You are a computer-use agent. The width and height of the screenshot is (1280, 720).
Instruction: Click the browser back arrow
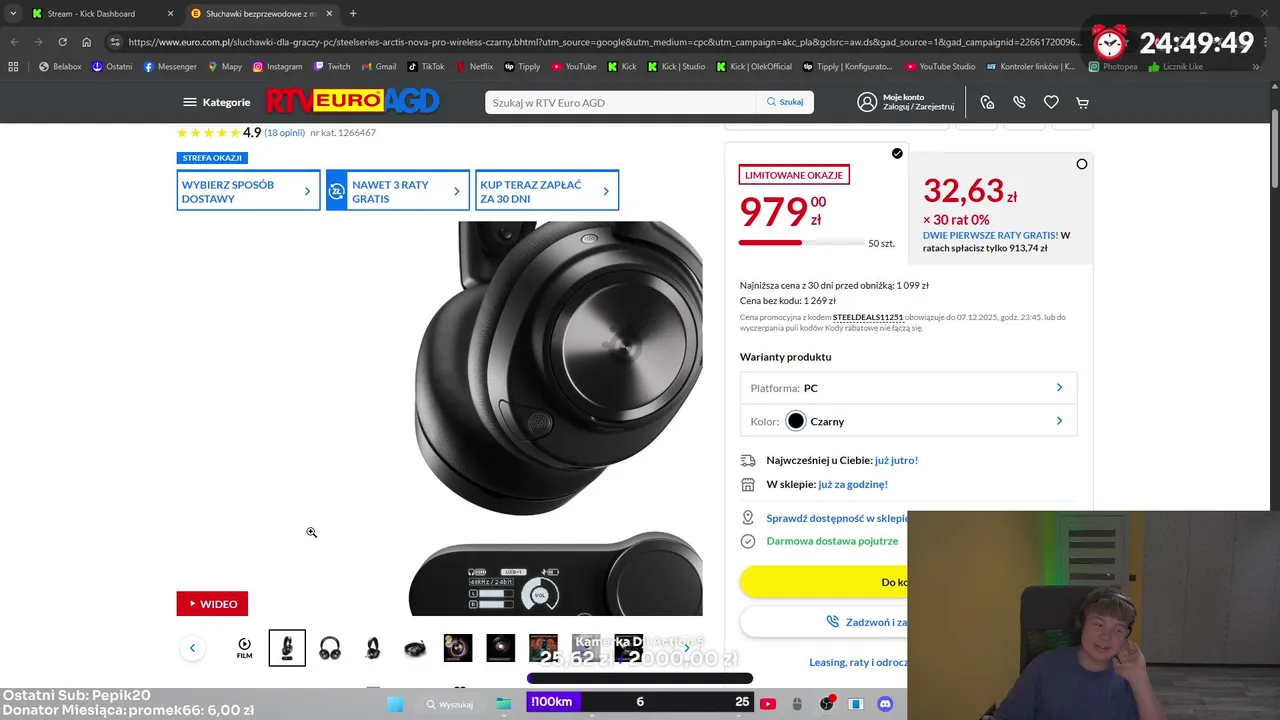[x=14, y=42]
